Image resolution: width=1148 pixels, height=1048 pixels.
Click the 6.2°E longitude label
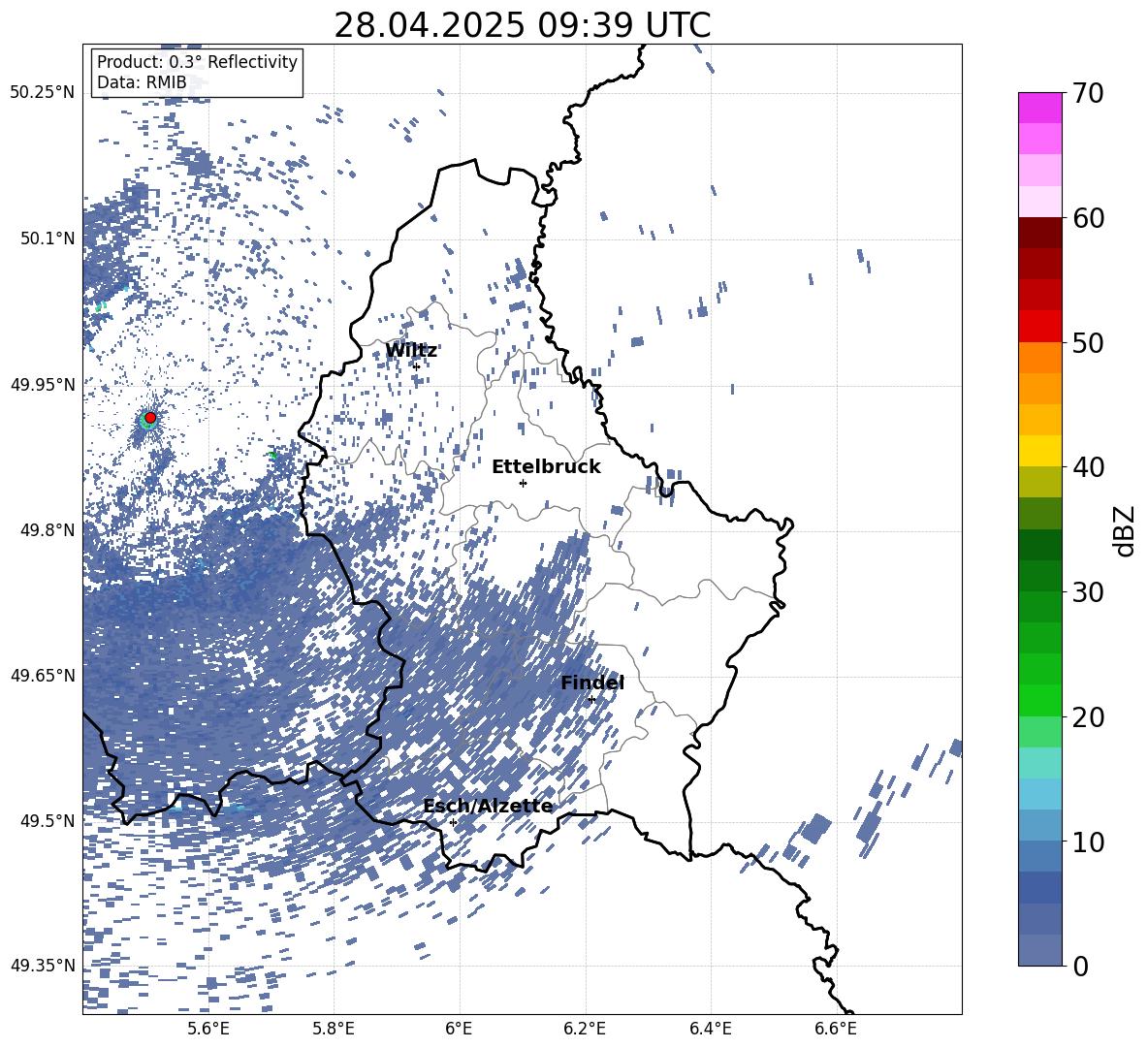[x=585, y=1029]
